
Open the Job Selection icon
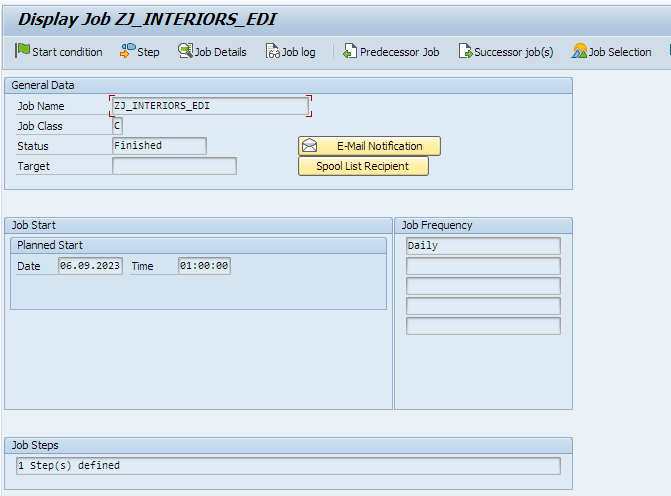[579, 51]
